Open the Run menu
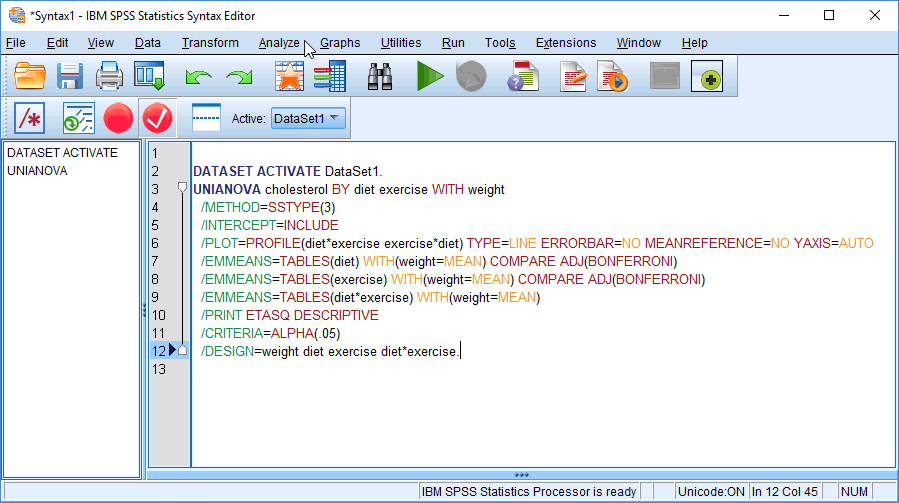899x503 pixels. click(453, 43)
